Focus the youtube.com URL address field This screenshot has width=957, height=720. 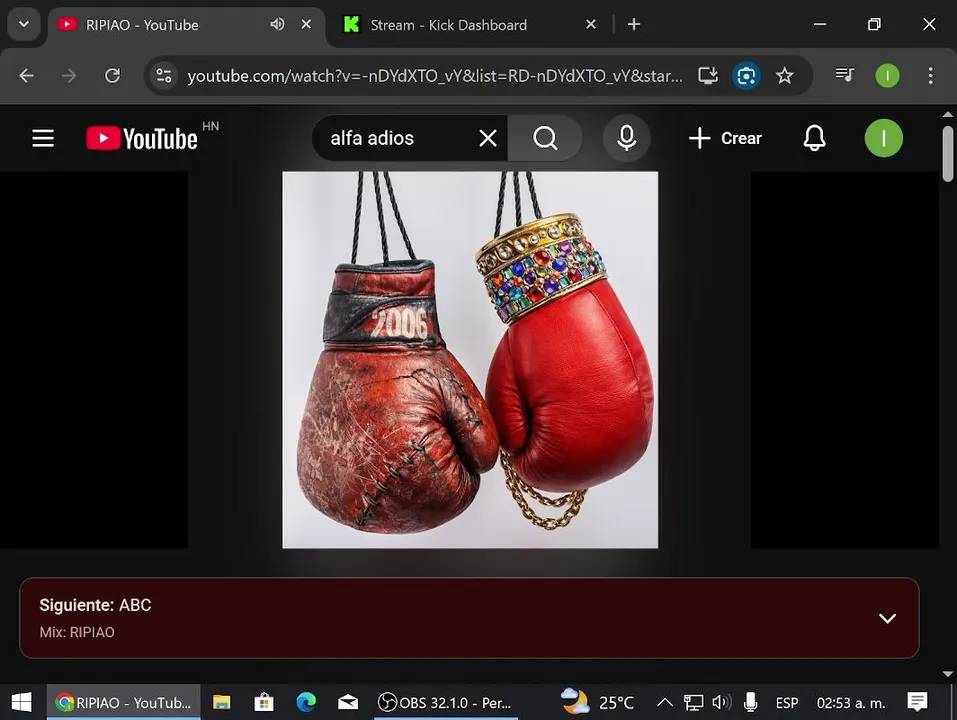(435, 76)
